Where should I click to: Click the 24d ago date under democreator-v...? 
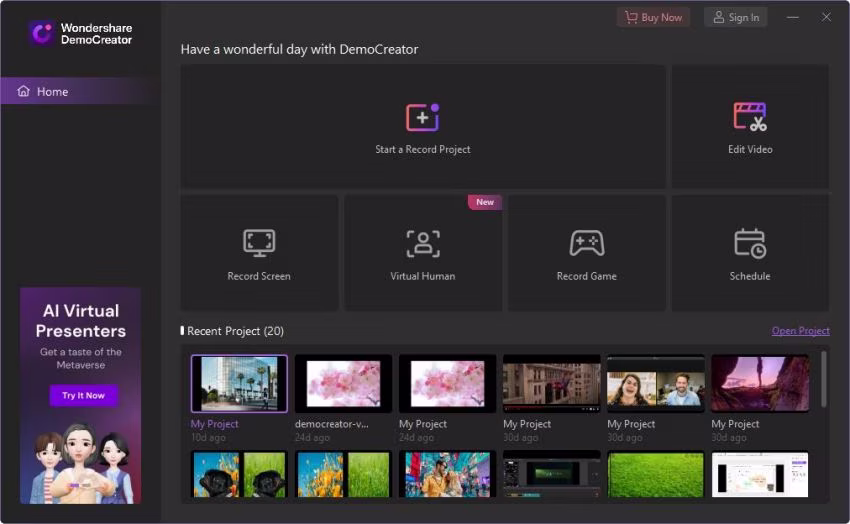[x=312, y=437]
